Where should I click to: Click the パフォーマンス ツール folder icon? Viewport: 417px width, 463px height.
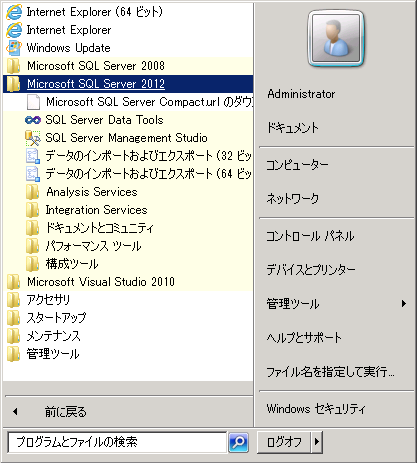33,246
